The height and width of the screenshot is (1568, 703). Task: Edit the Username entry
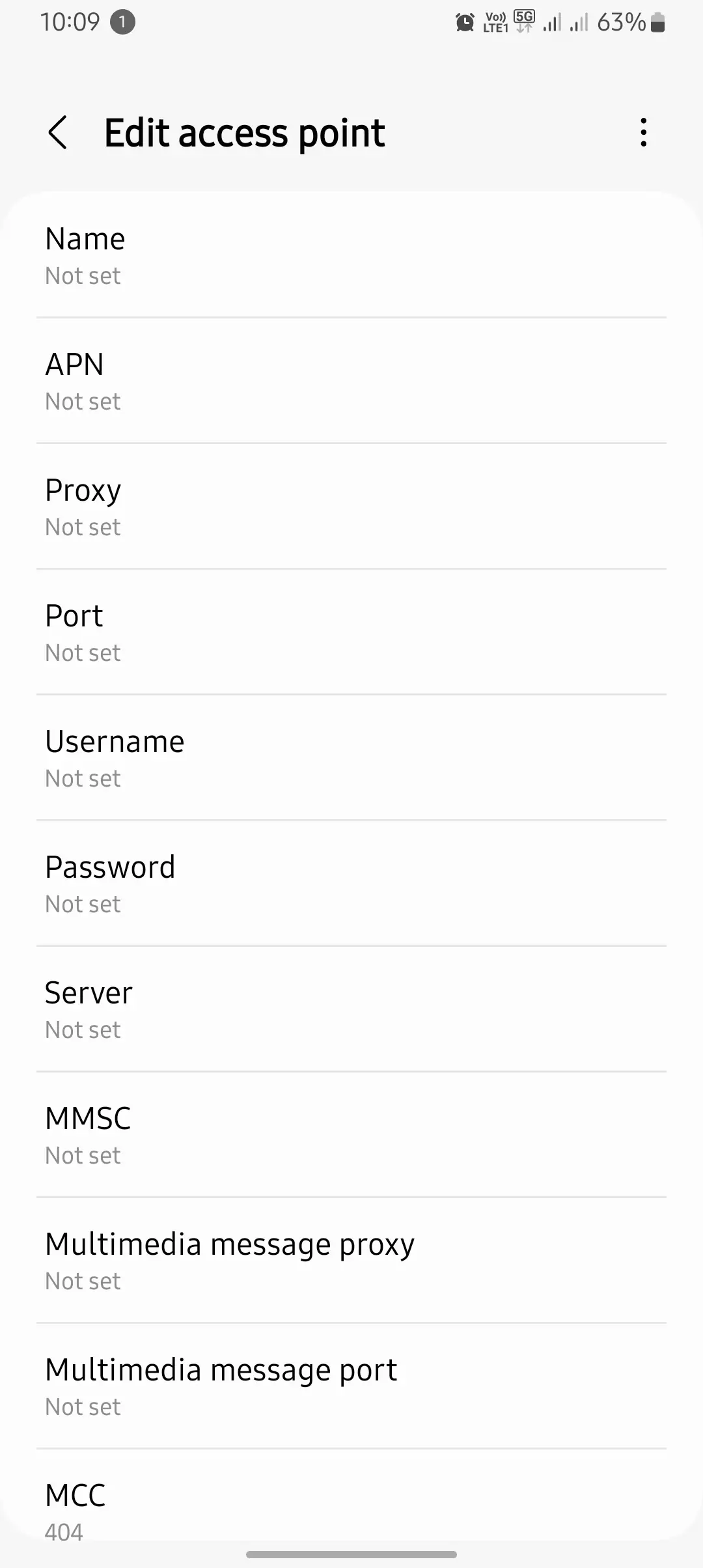click(351, 758)
